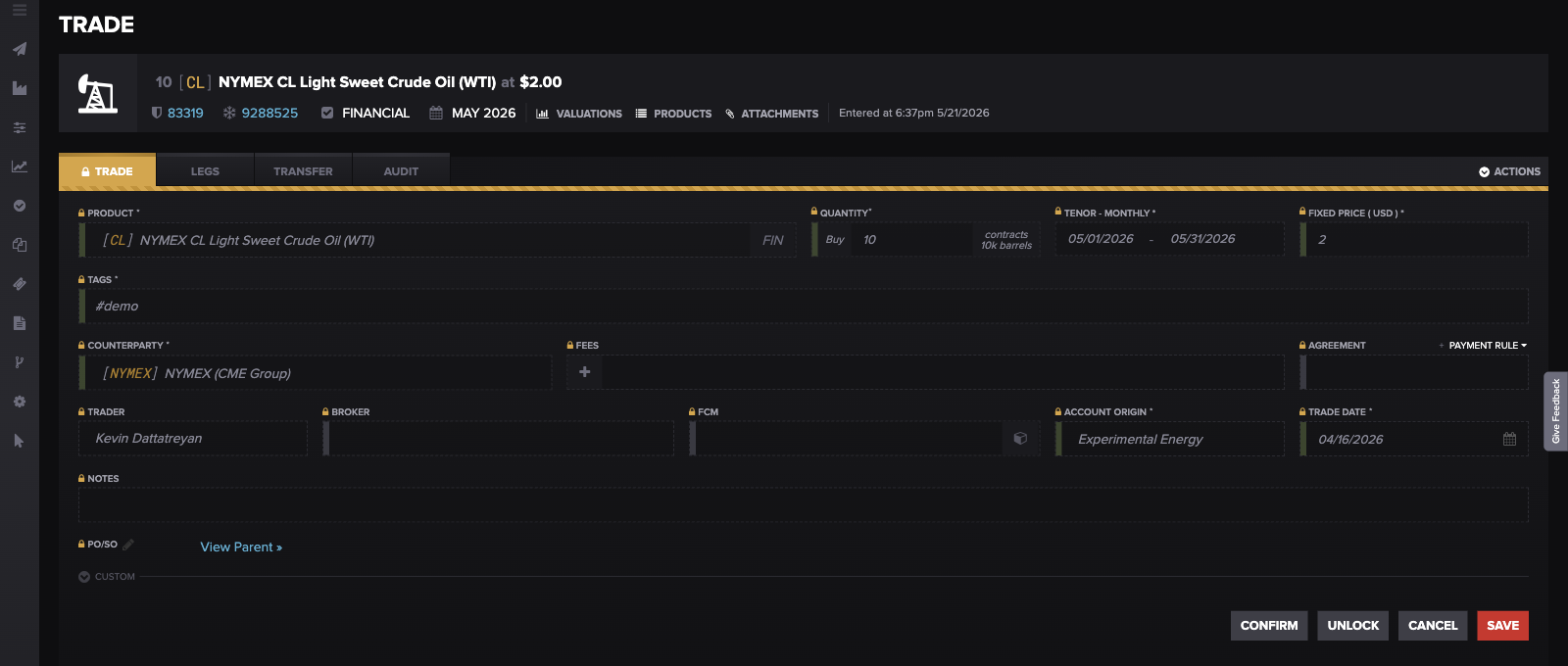Click the shield icon beside 83319
Viewport: 1568px width, 666px height.
click(x=157, y=113)
